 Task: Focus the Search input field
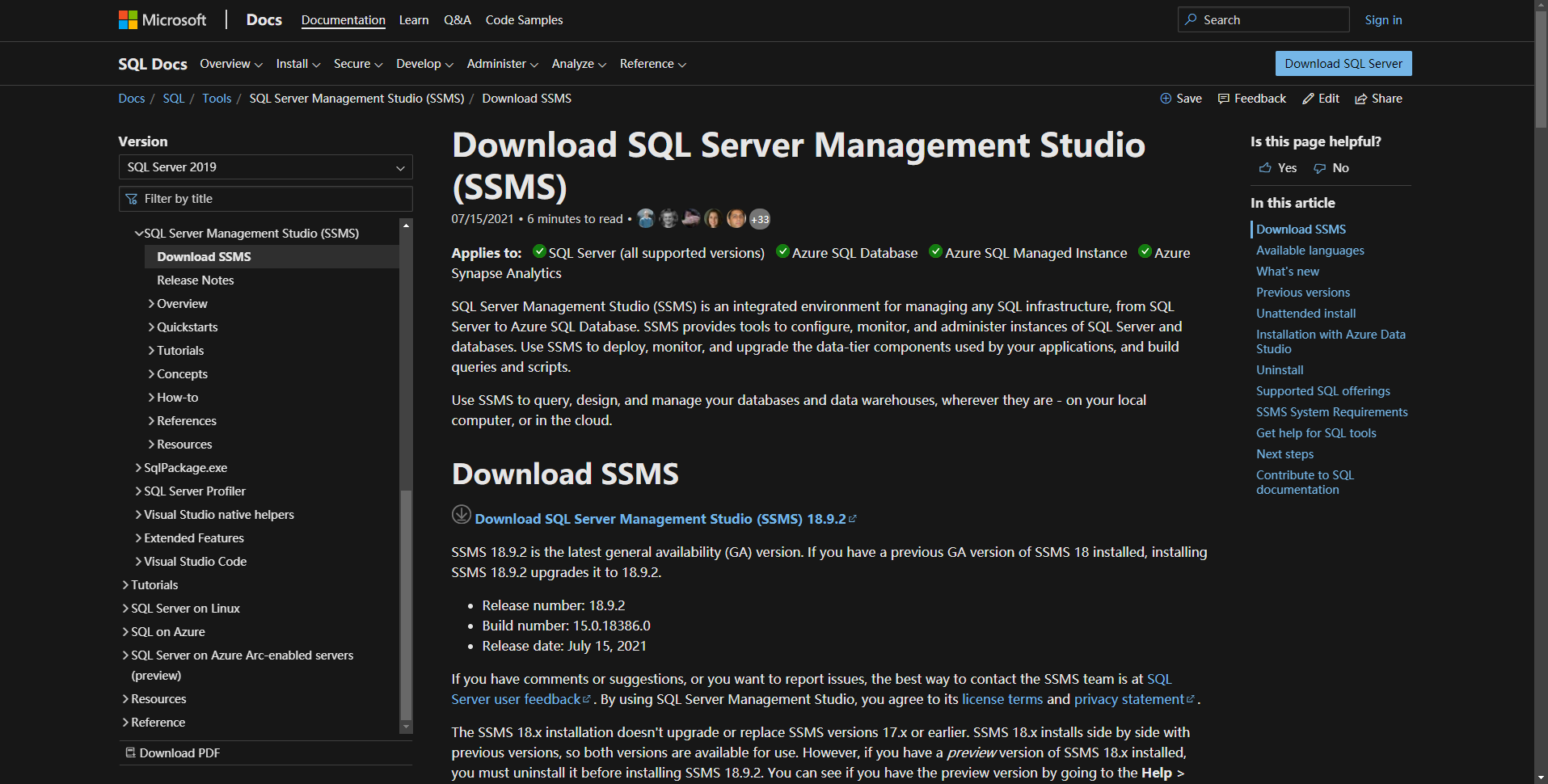1263,19
